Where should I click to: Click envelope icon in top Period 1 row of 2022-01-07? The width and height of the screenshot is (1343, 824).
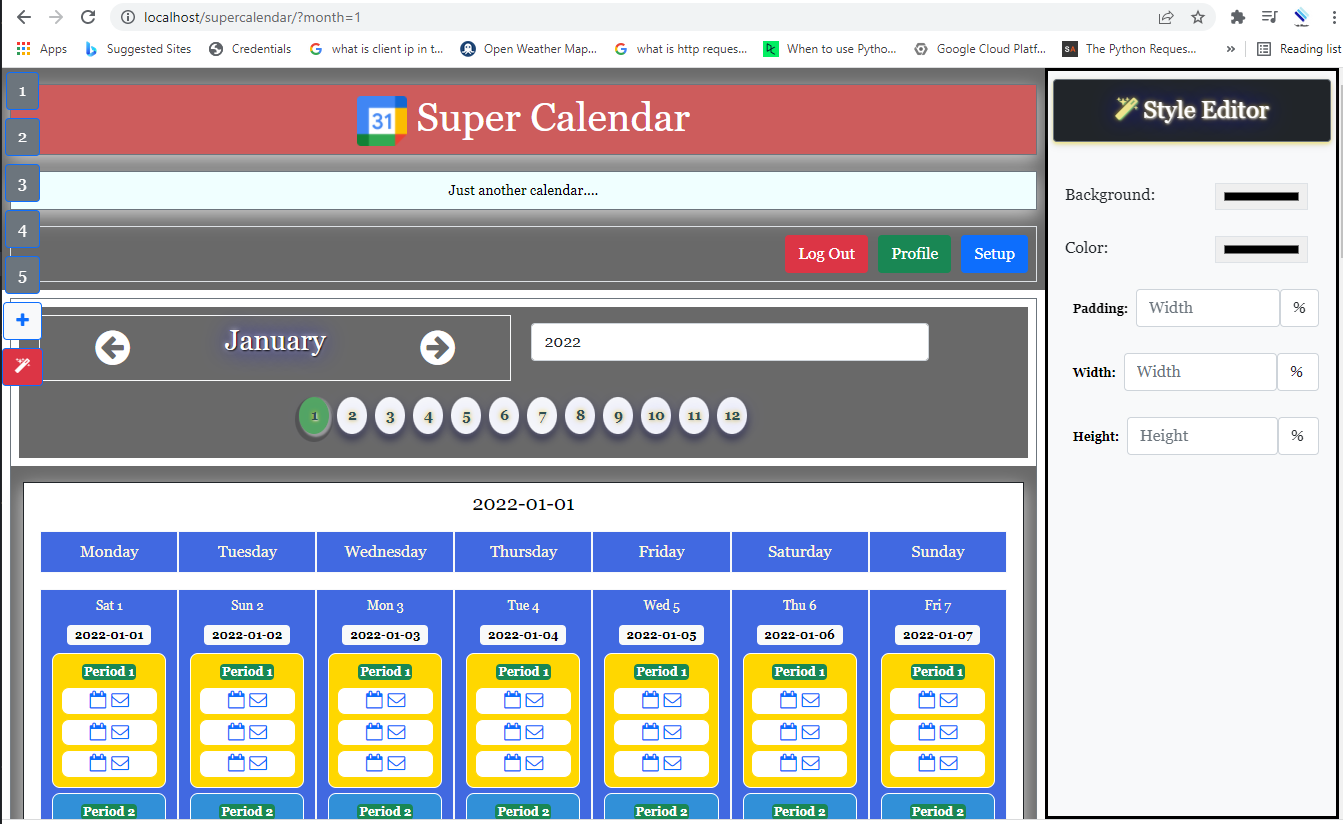(x=948, y=700)
